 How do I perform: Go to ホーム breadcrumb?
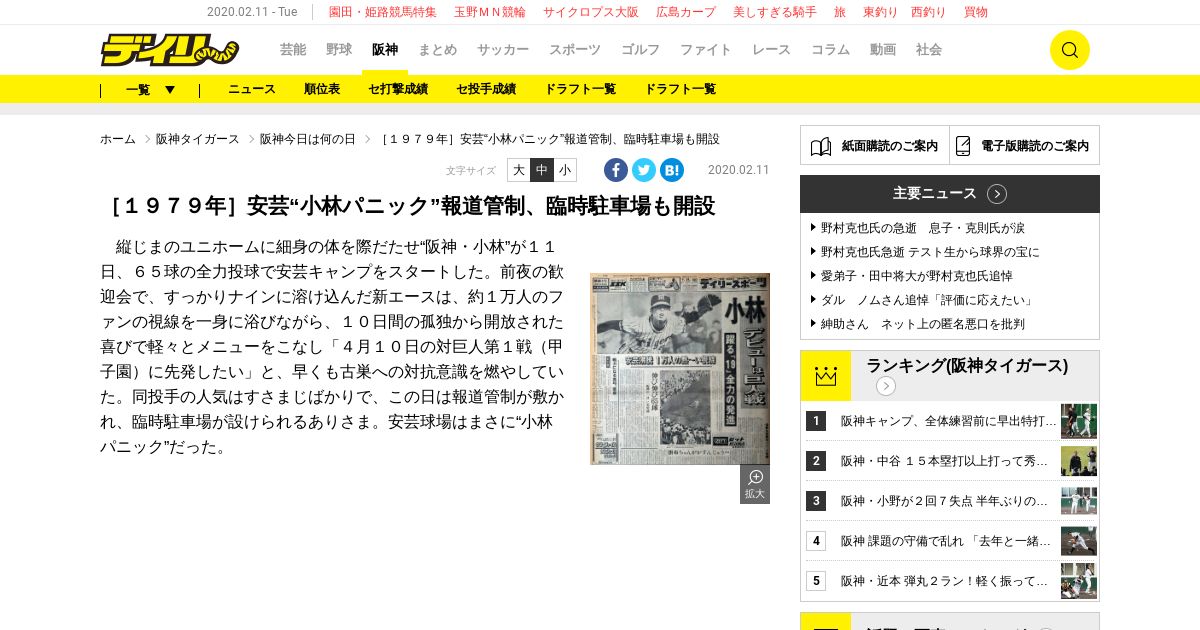click(118, 139)
